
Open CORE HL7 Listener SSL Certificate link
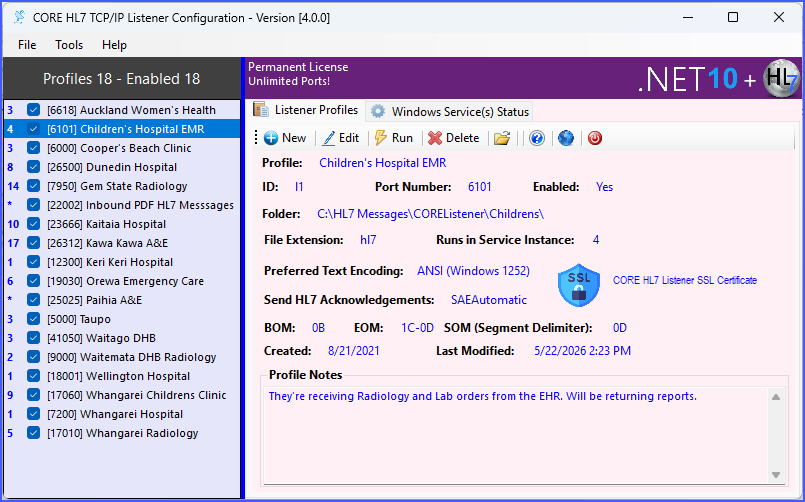click(x=684, y=280)
